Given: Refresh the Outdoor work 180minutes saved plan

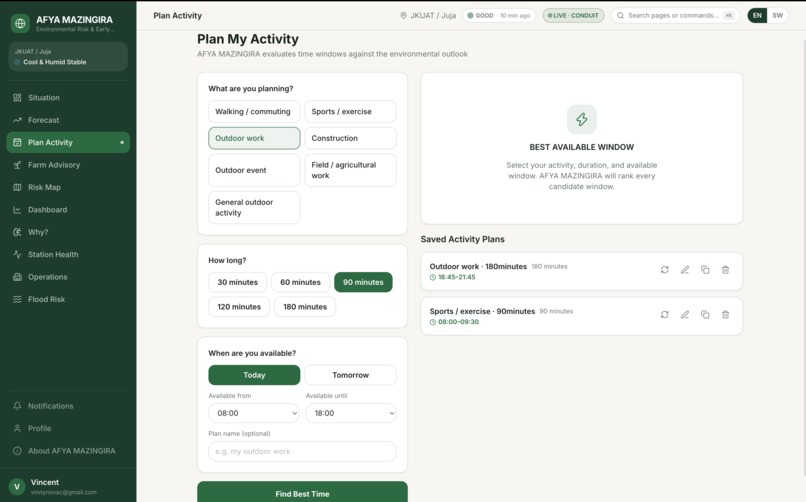Looking at the screenshot, I should pyautogui.click(x=665, y=270).
